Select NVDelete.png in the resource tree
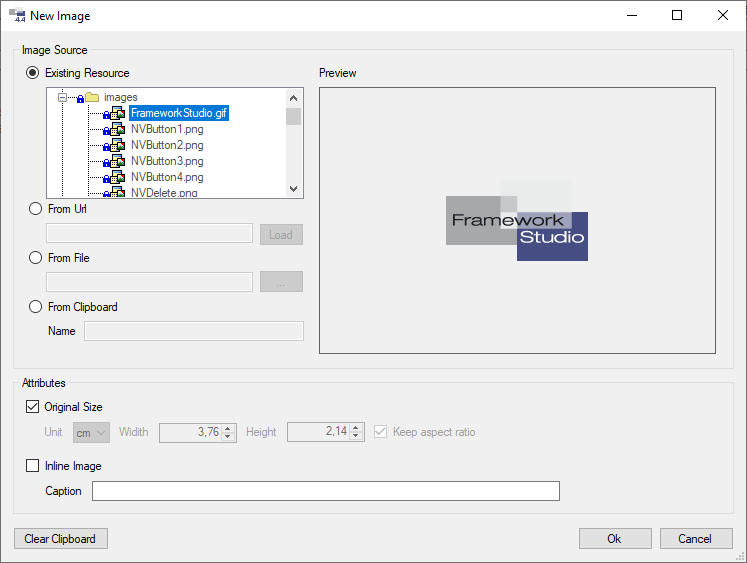747x563 pixels. [x=164, y=192]
